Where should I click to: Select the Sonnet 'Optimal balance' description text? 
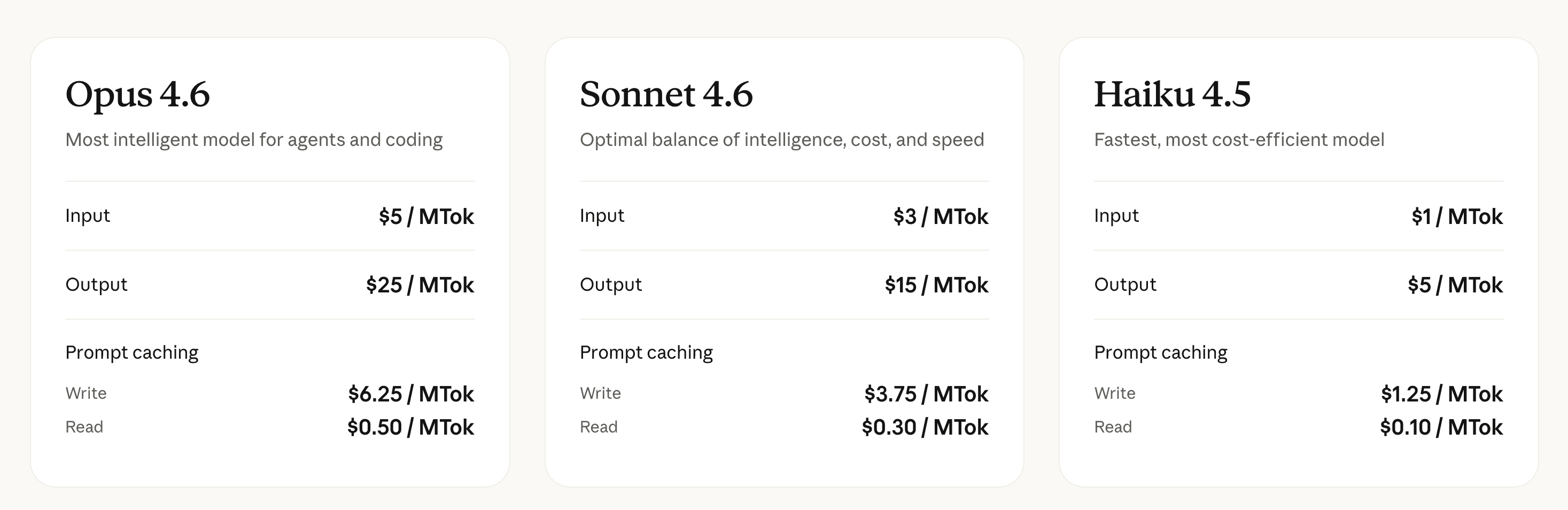781,140
